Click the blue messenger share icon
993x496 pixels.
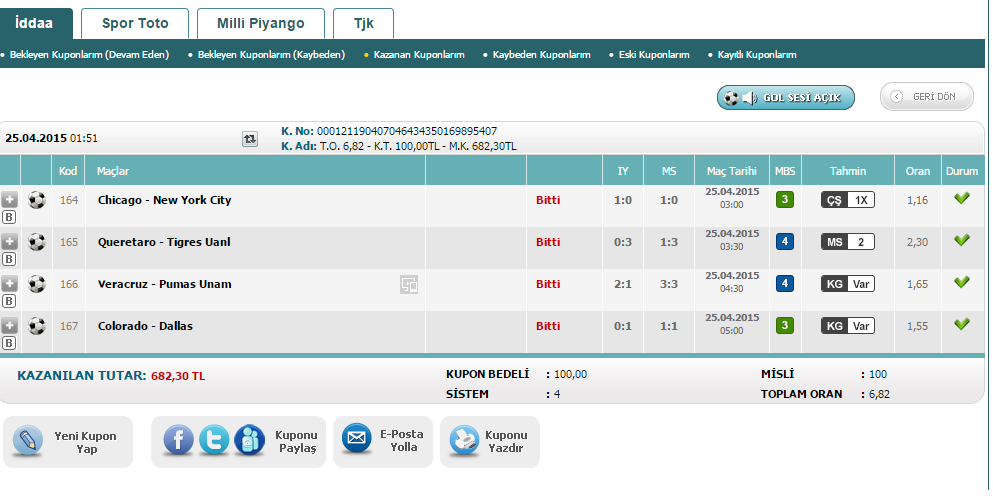(x=250, y=440)
